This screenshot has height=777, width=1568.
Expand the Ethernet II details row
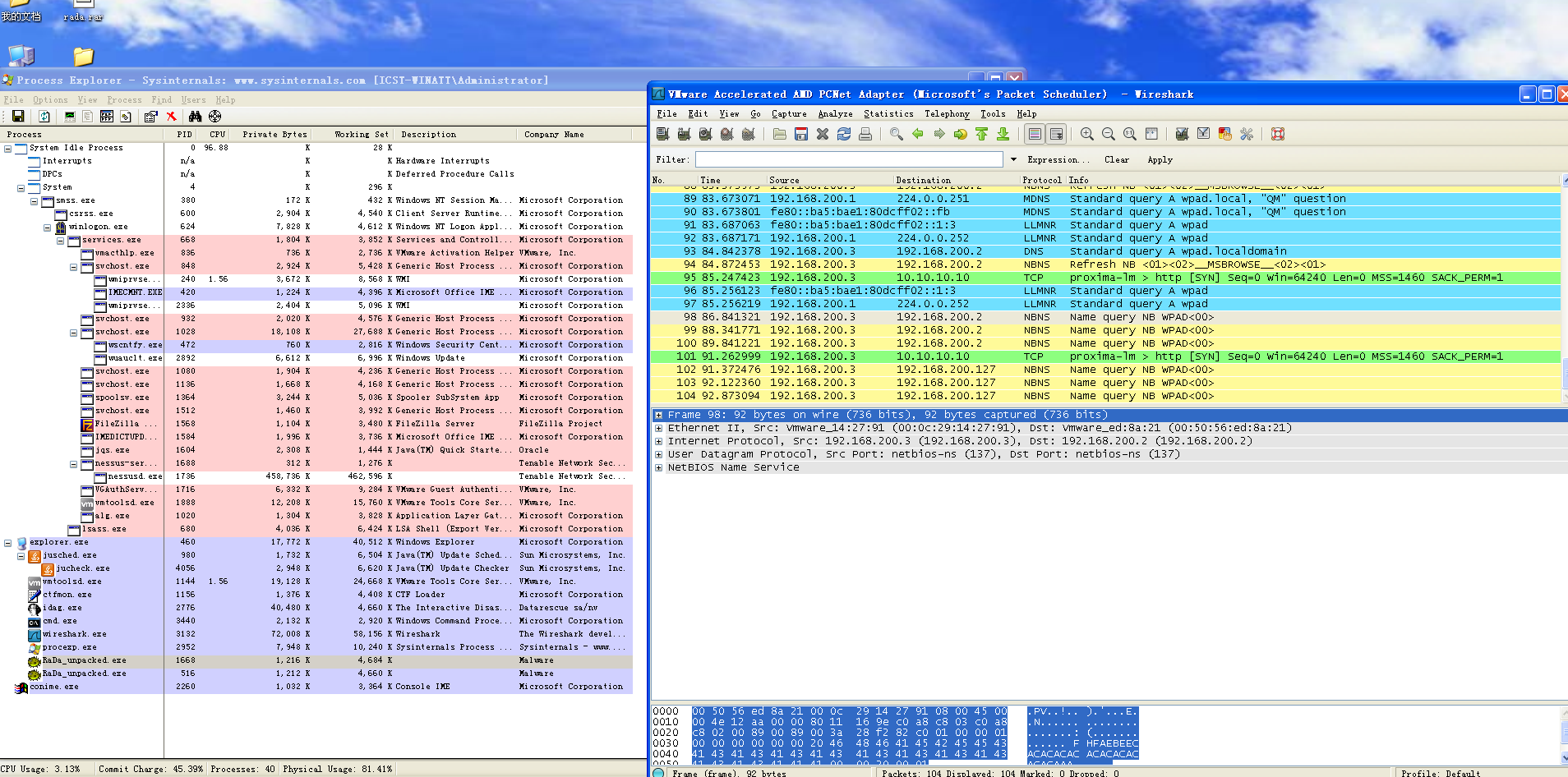[659, 428]
